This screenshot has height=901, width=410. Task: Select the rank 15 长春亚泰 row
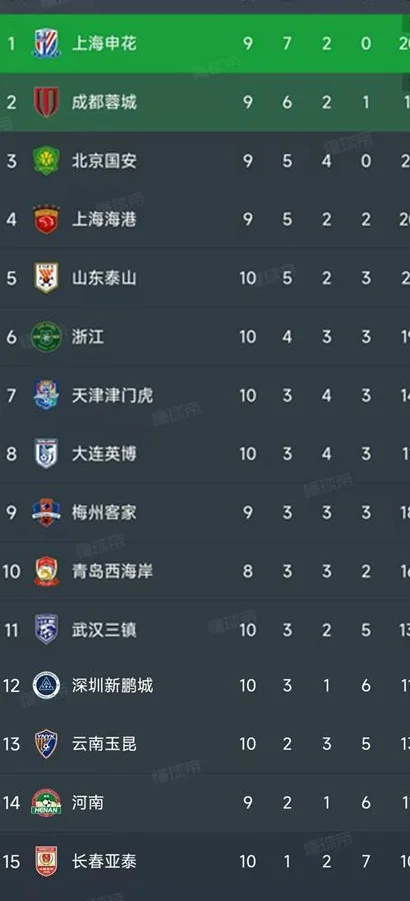(205, 861)
